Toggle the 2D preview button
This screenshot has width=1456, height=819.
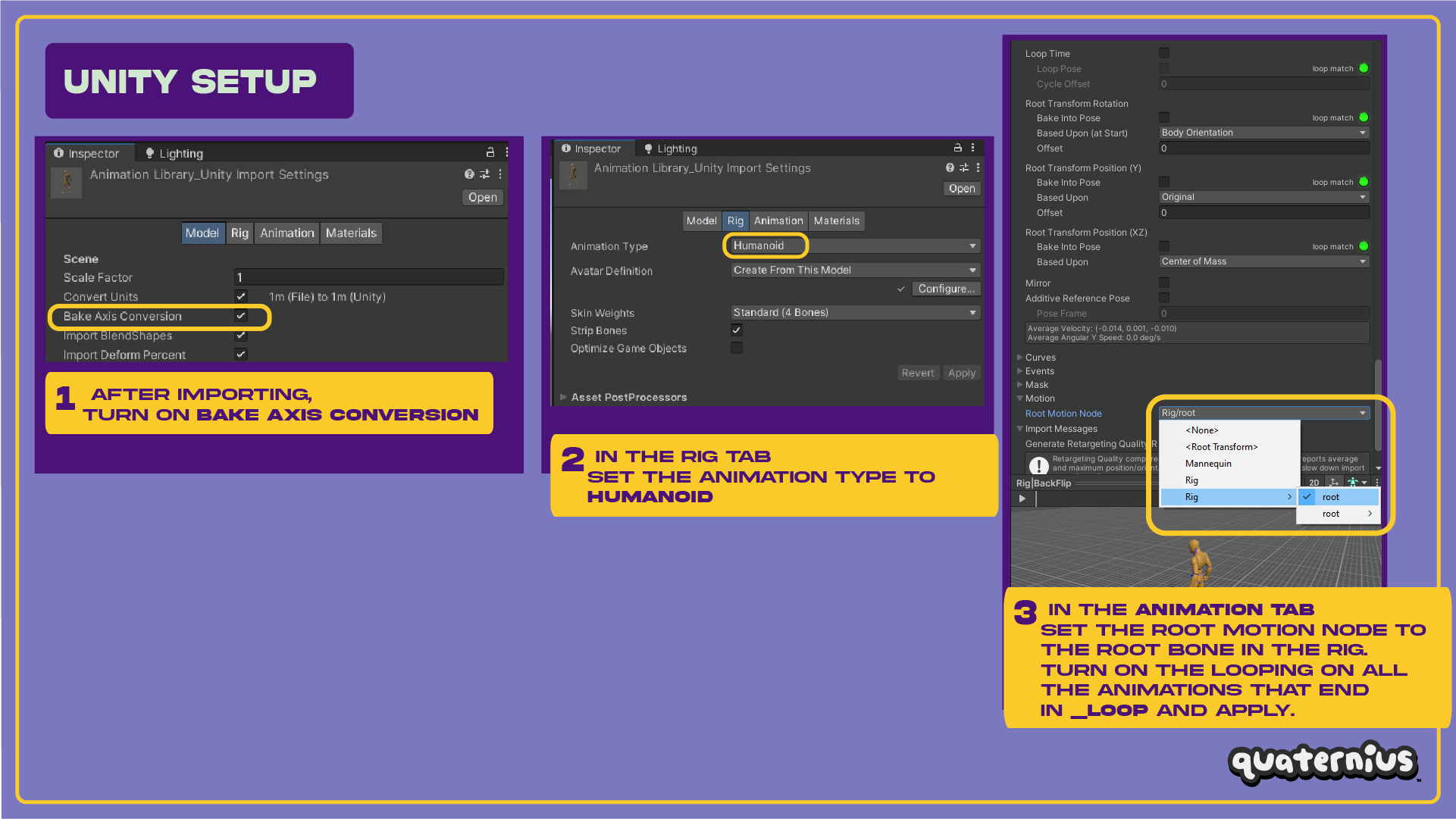pyautogui.click(x=1314, y=483)
